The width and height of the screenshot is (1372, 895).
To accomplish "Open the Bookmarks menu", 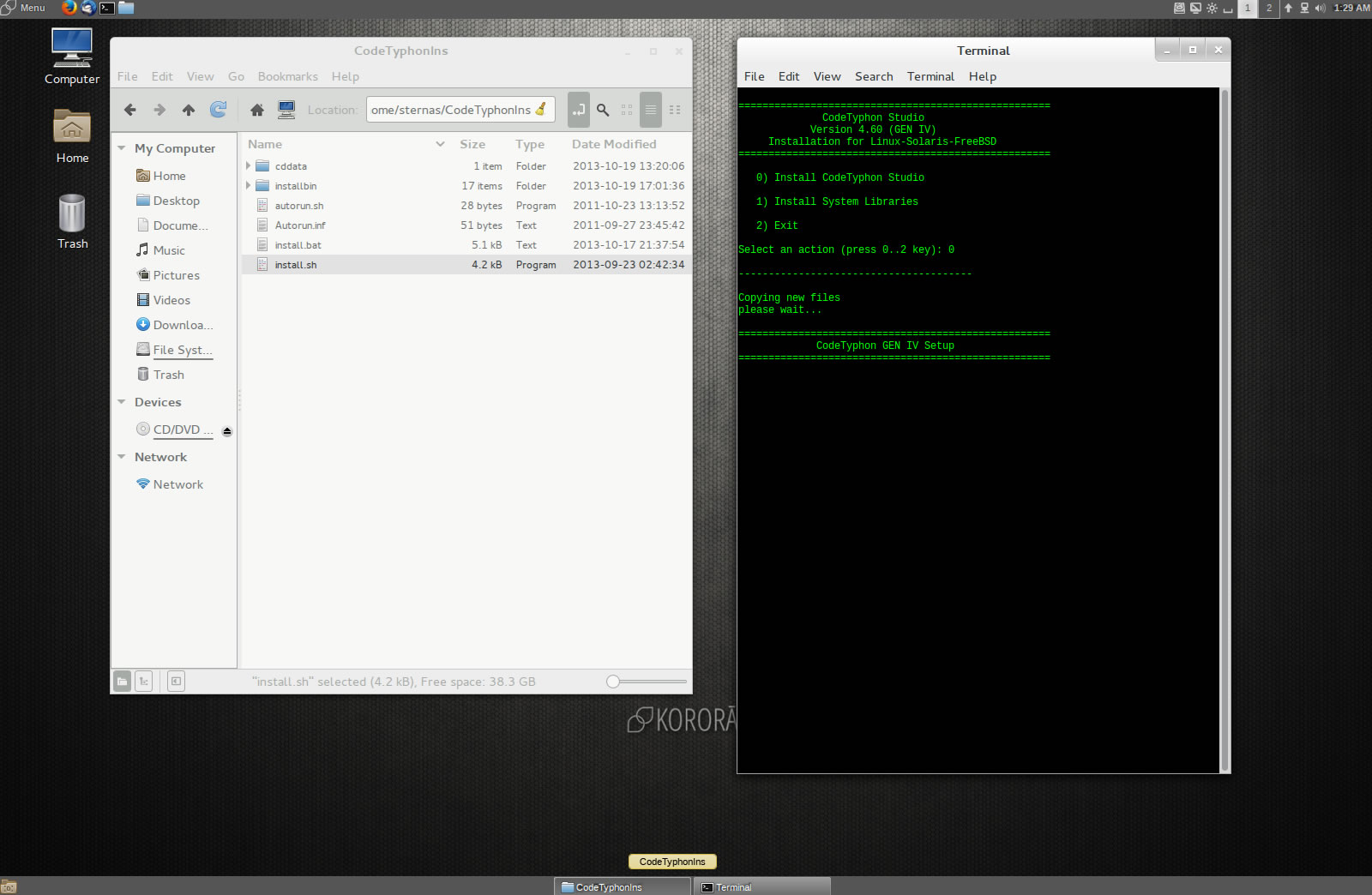I will tap(288, 76).
